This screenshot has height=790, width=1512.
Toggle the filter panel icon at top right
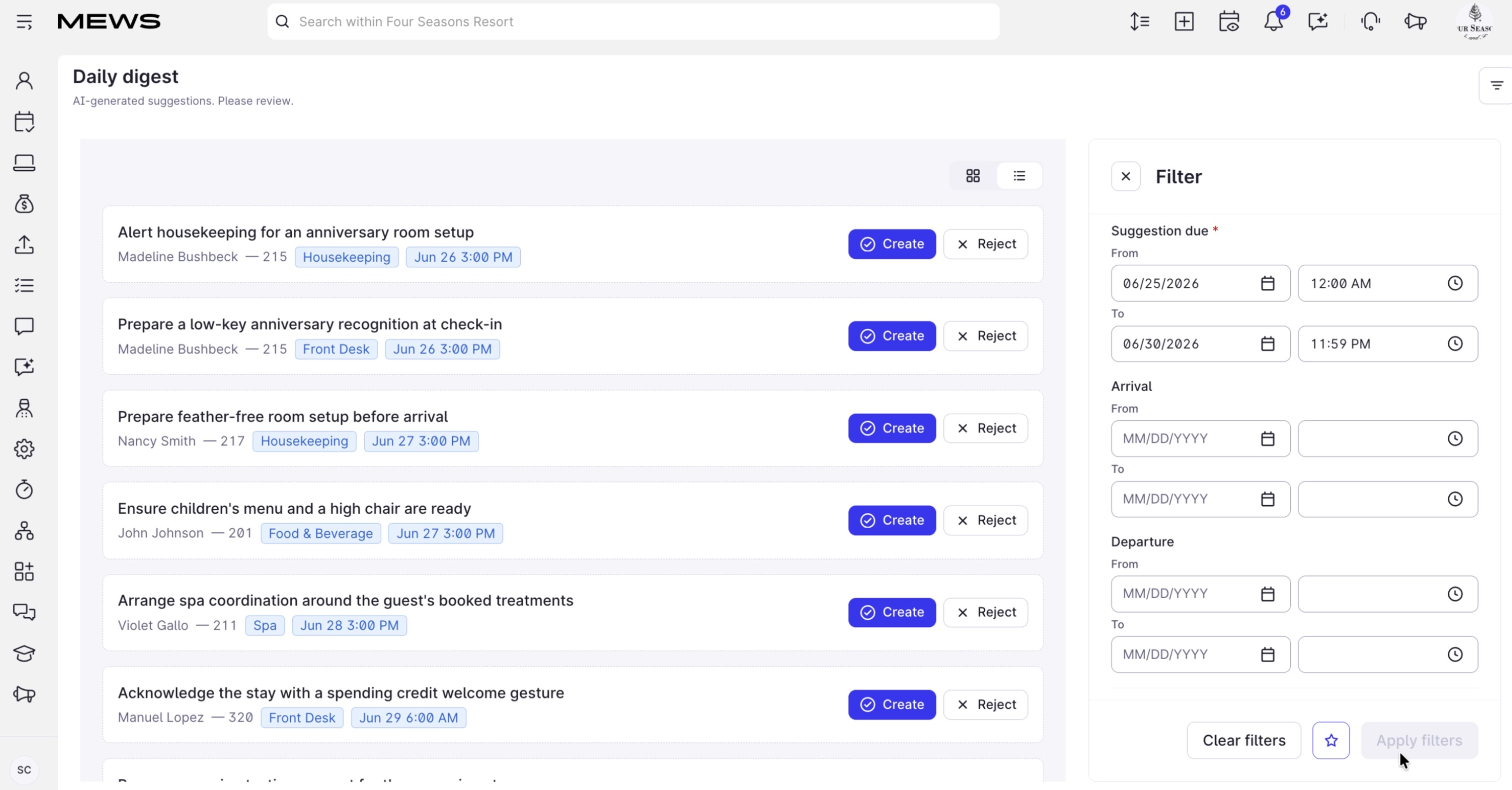[x=1497, y=86]
